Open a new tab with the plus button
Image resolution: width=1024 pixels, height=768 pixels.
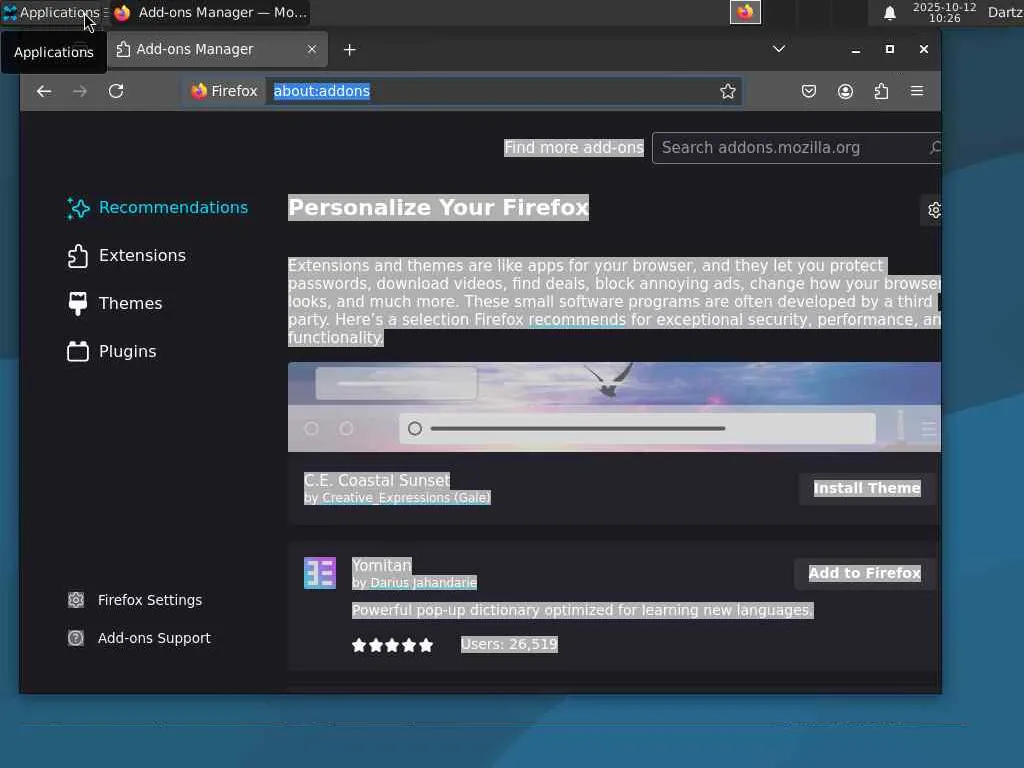point(349,50)
